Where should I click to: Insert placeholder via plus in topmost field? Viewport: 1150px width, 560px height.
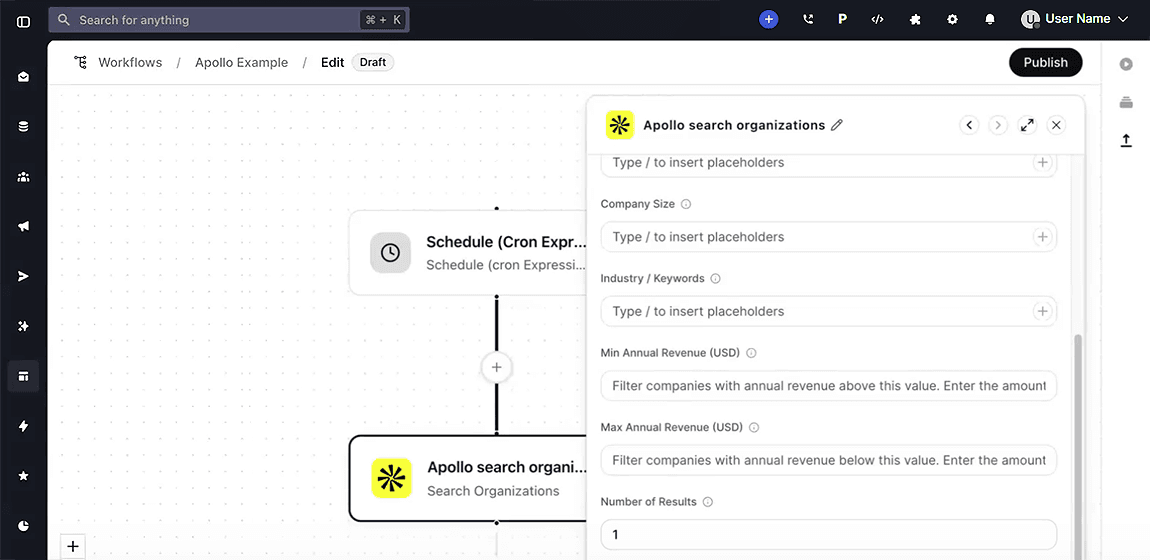click(x=1041, y=163)
